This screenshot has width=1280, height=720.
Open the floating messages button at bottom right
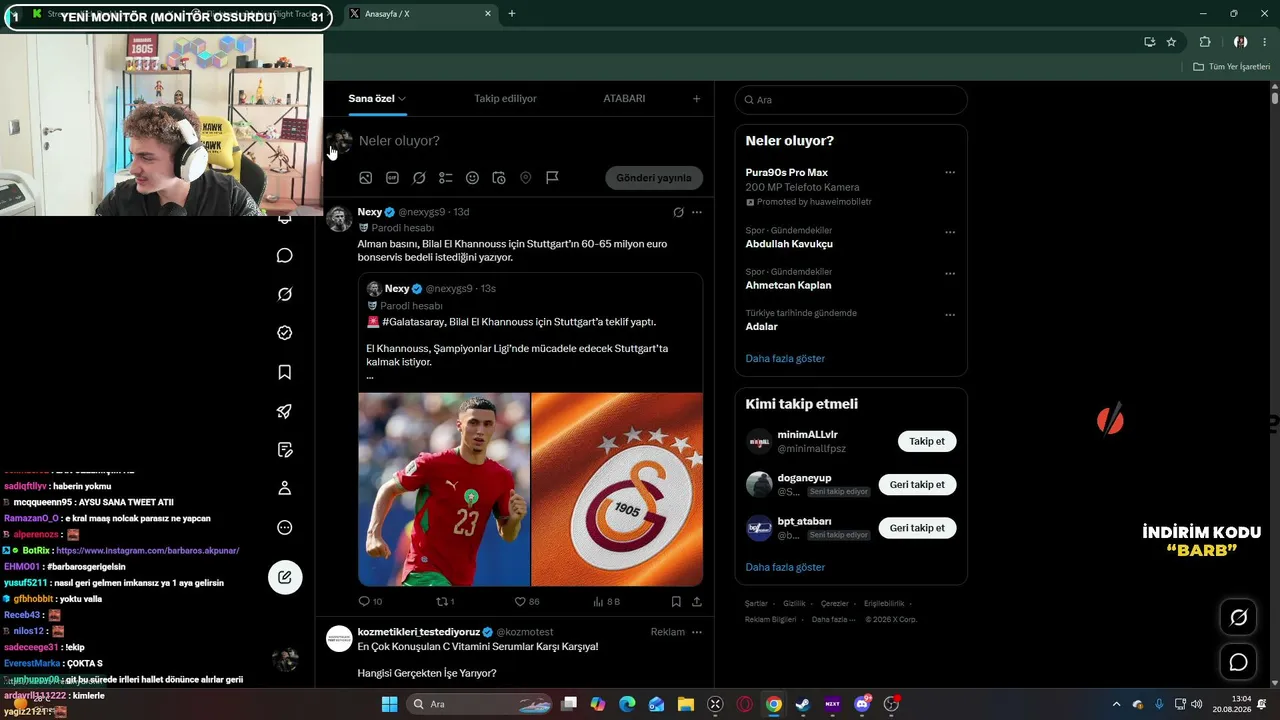[x=1238, y=662]
